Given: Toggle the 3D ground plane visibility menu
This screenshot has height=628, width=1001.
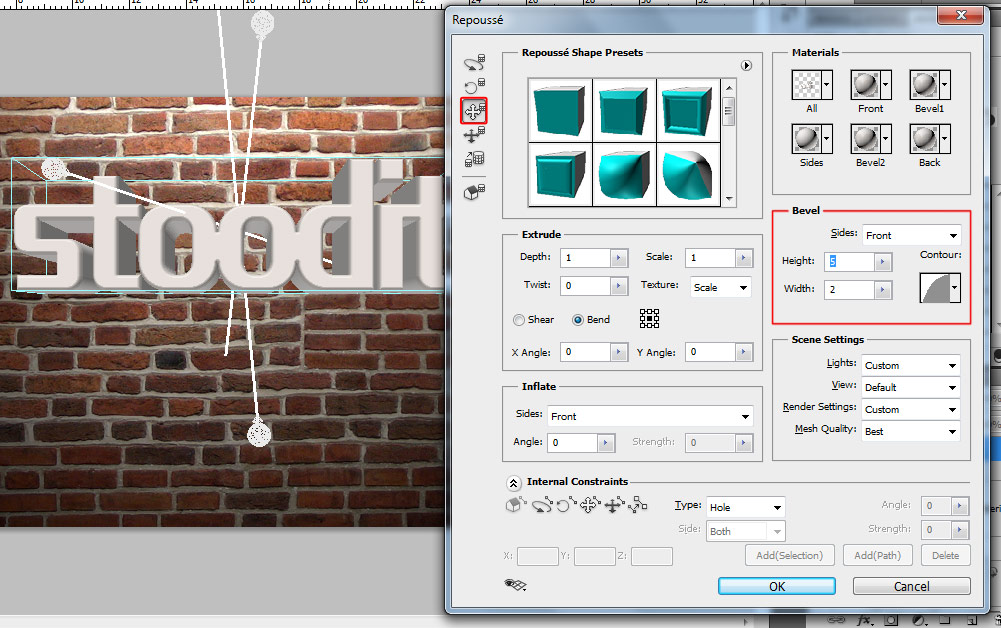Looking at the screenshot, I should tap(515, 585).
